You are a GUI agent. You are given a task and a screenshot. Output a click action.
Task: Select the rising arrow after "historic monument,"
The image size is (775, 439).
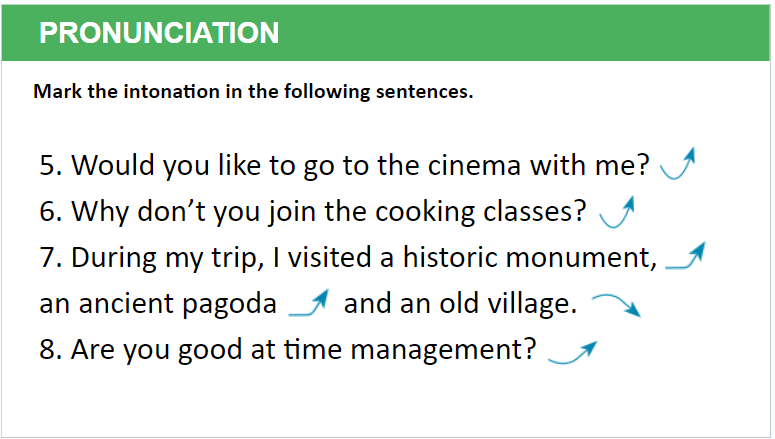point(685,257)
